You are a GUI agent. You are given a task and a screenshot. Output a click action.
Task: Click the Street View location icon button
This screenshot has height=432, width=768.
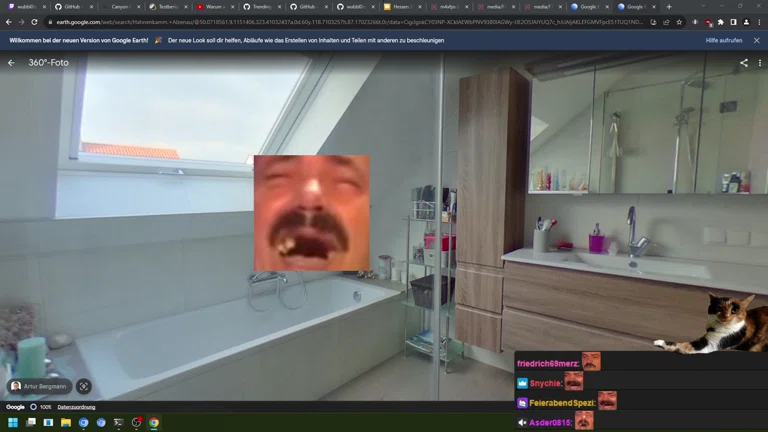tap(84, 386)
